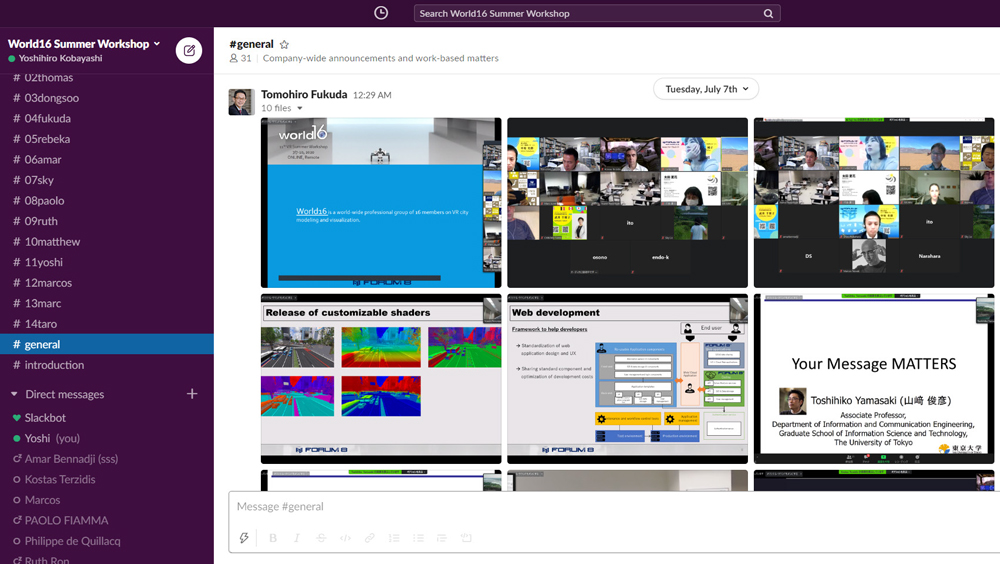
Task: Apply blockquote formatting
Action: (x=442, y=538)
